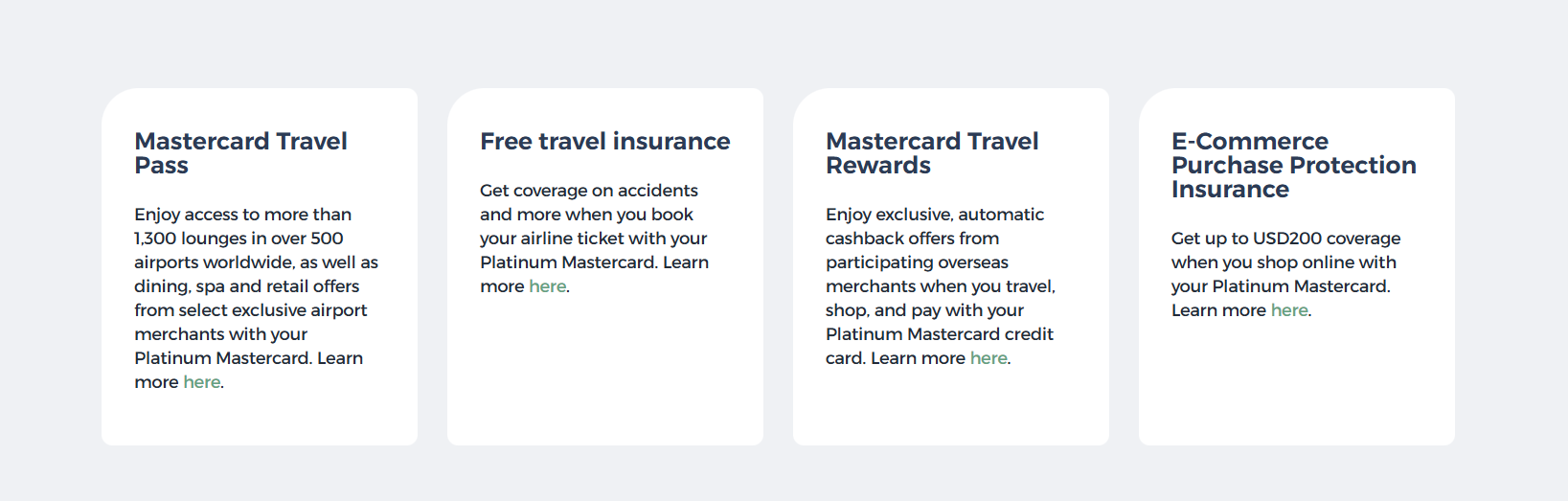The height and width of the screenshot is (501, 1568).
Task: Open the Mastercard Travel Pass 'here' link
Action: coord(202,382)
